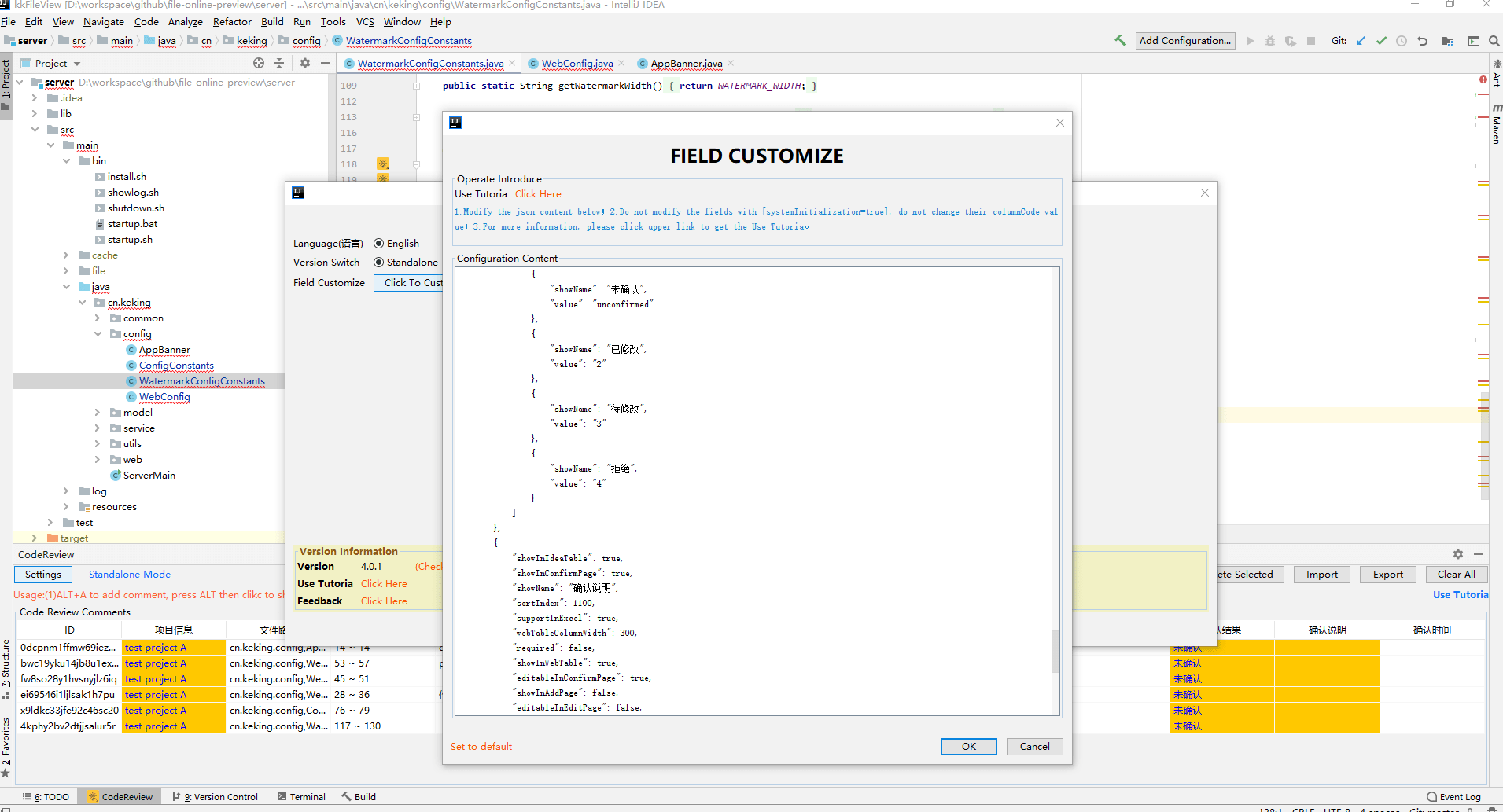
Task: Switch to the WebConfig.java editor tab
Action: (x=575, y=63)
